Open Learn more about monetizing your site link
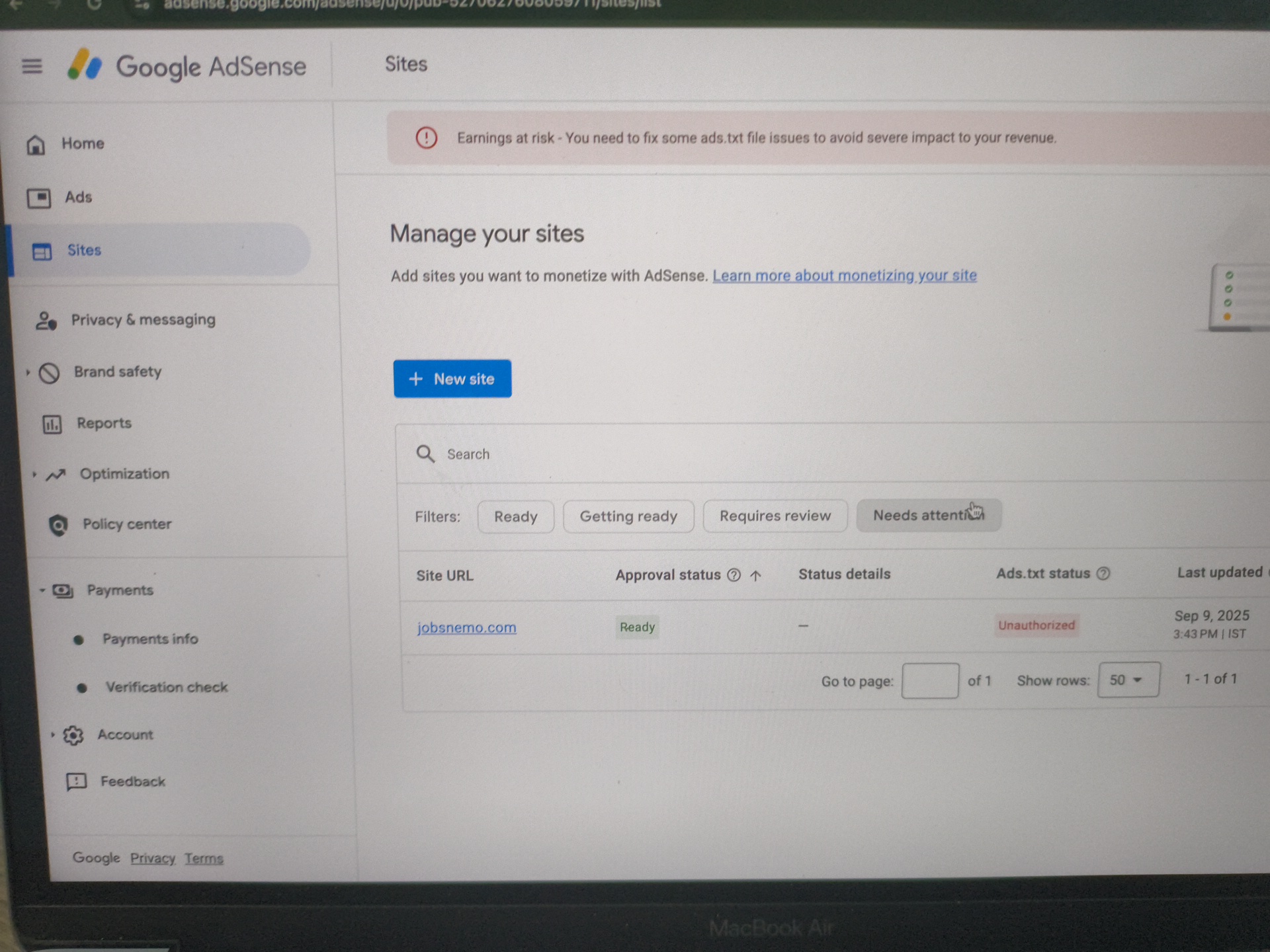 (x=845, y=275)
